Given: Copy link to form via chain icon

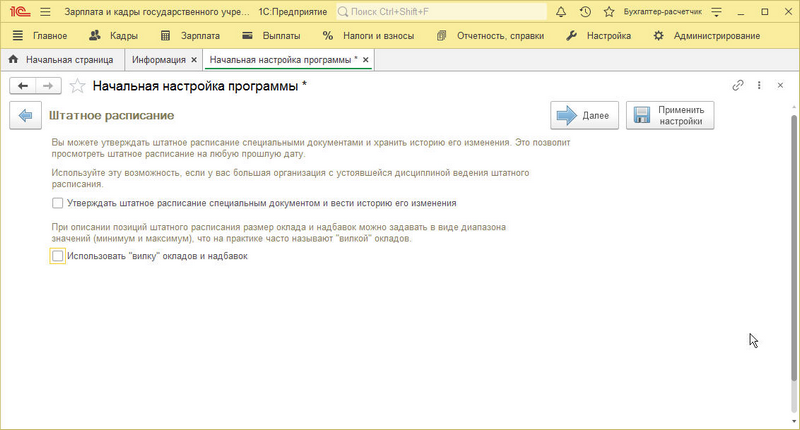Looking at the screenshot, I should tap(739, 86).
